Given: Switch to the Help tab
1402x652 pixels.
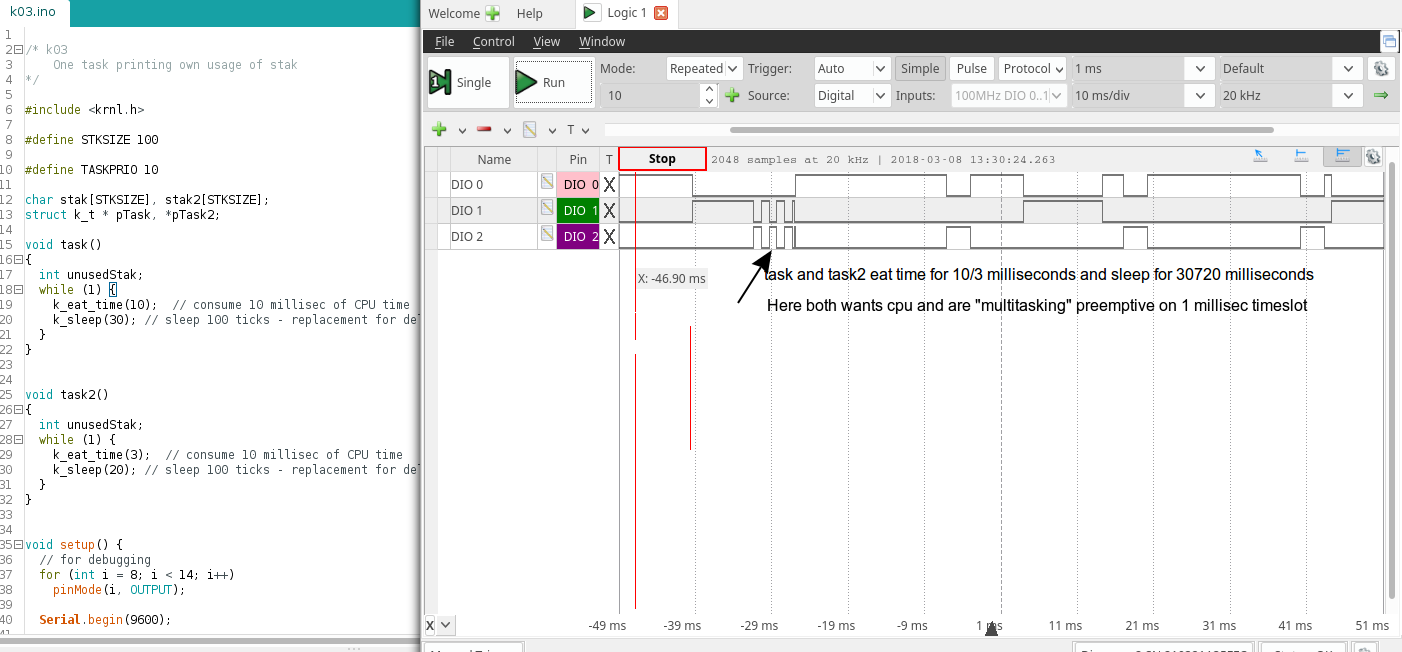Looking at the screenshot, I should pyautogui.click(x=530, y=13).
